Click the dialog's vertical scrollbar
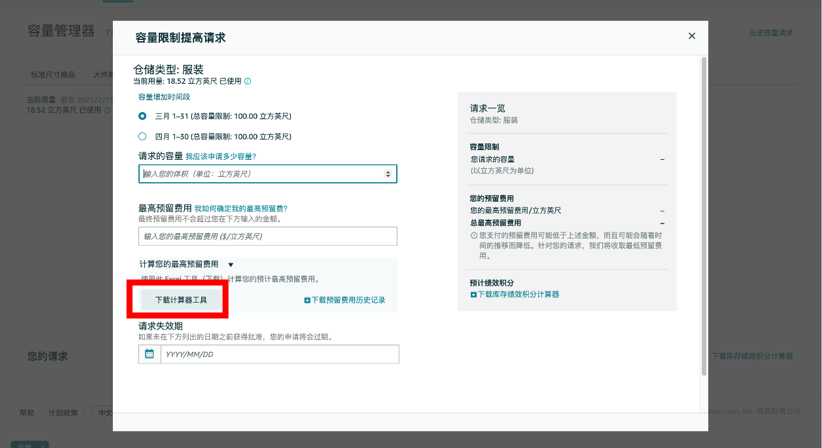822x448 pixels. [x=704, y=216]
